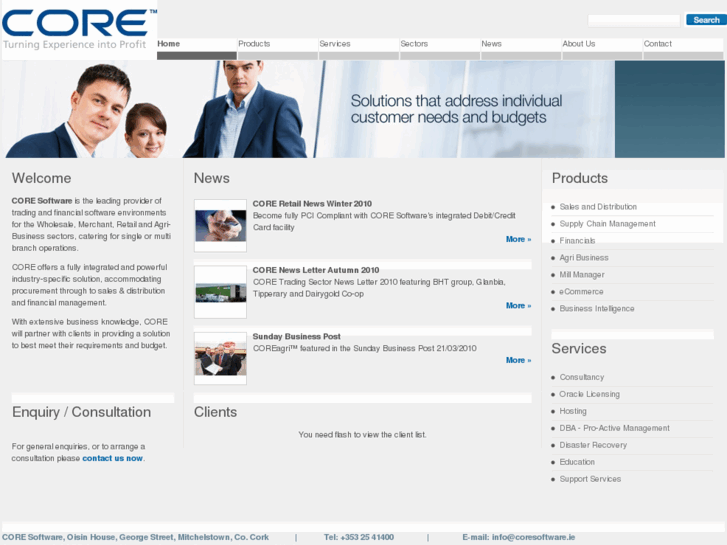Click the Services sidebar heading
727x545 pixels.
pos(579,348)
